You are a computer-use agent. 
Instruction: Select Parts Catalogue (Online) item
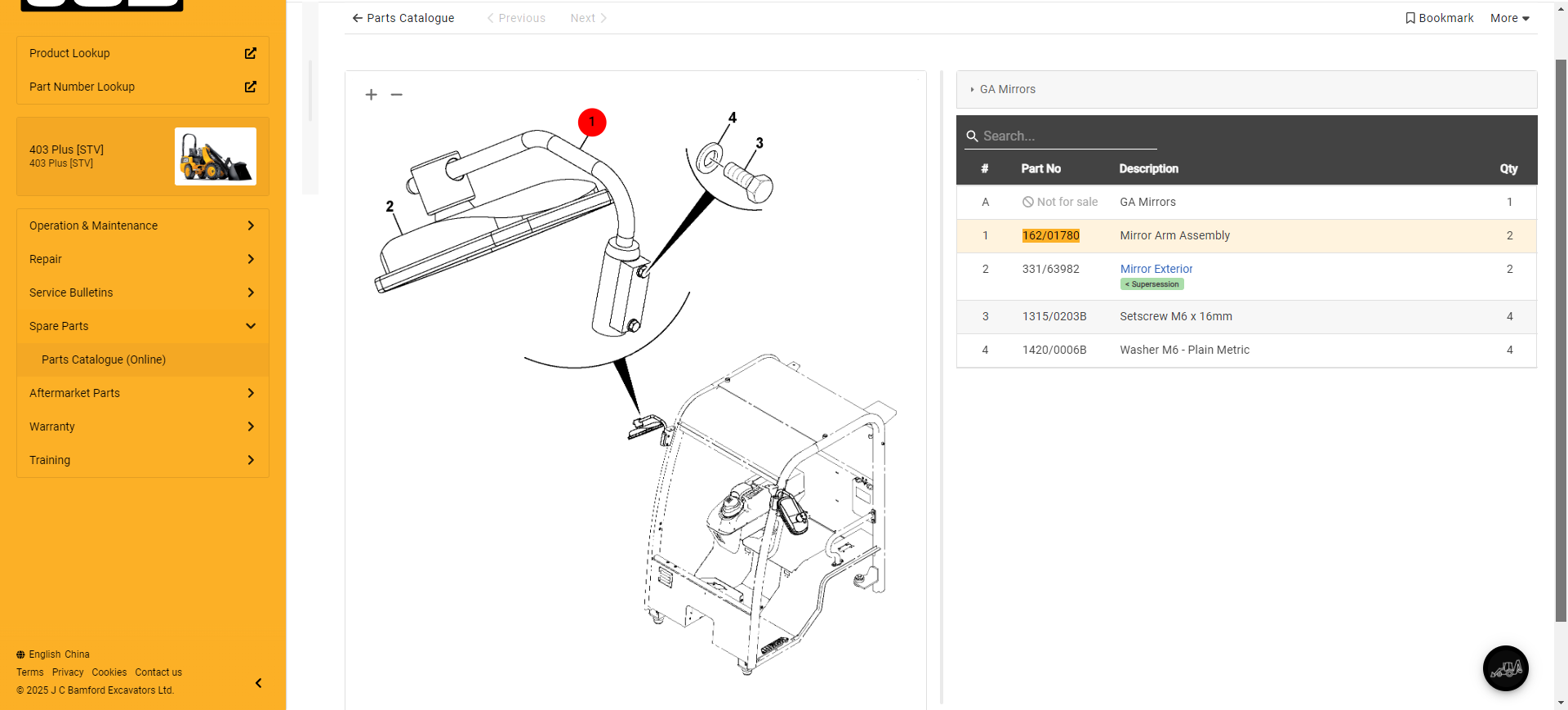click(x=104, y=359)
